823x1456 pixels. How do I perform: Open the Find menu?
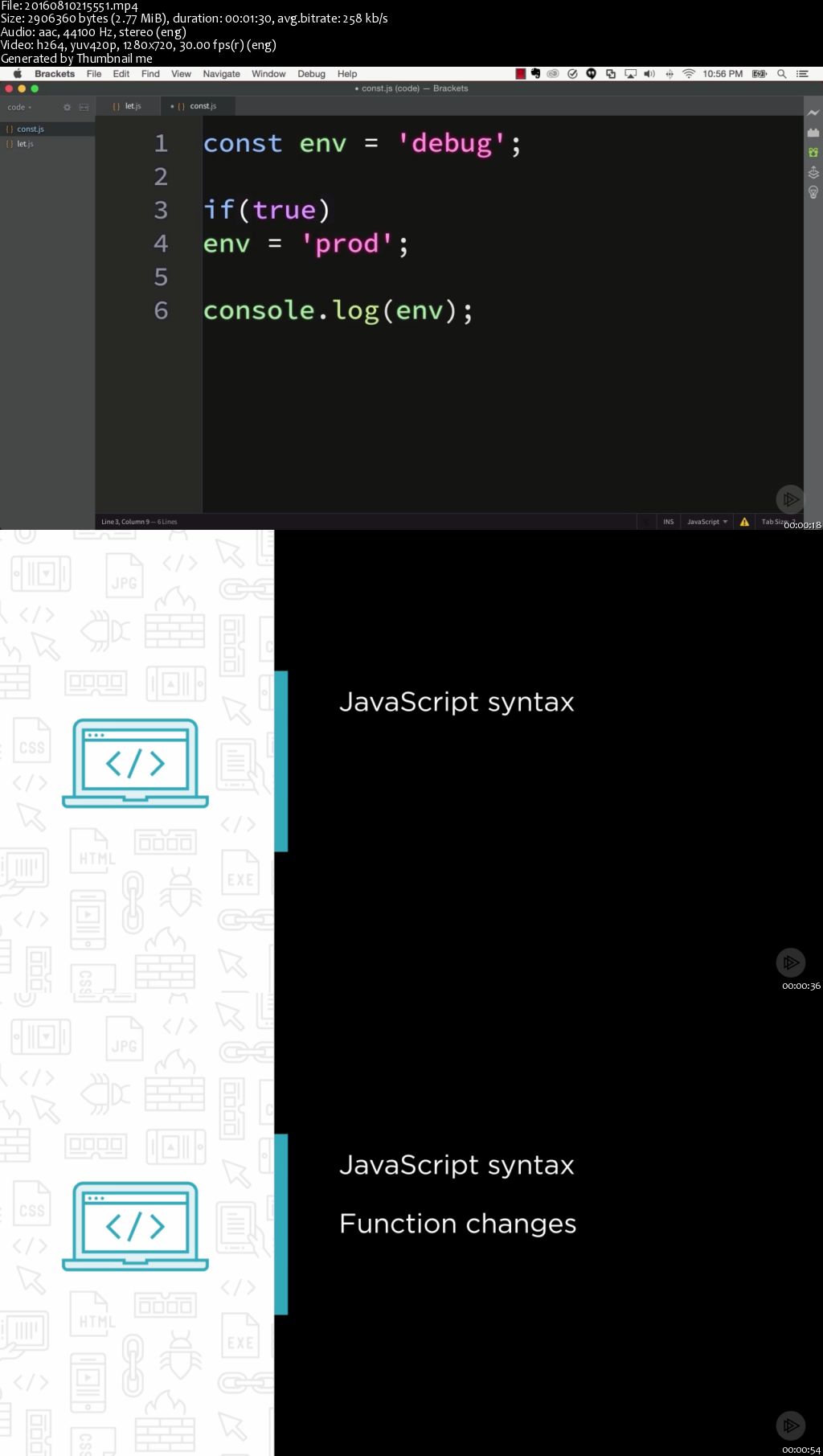point(150,74)
